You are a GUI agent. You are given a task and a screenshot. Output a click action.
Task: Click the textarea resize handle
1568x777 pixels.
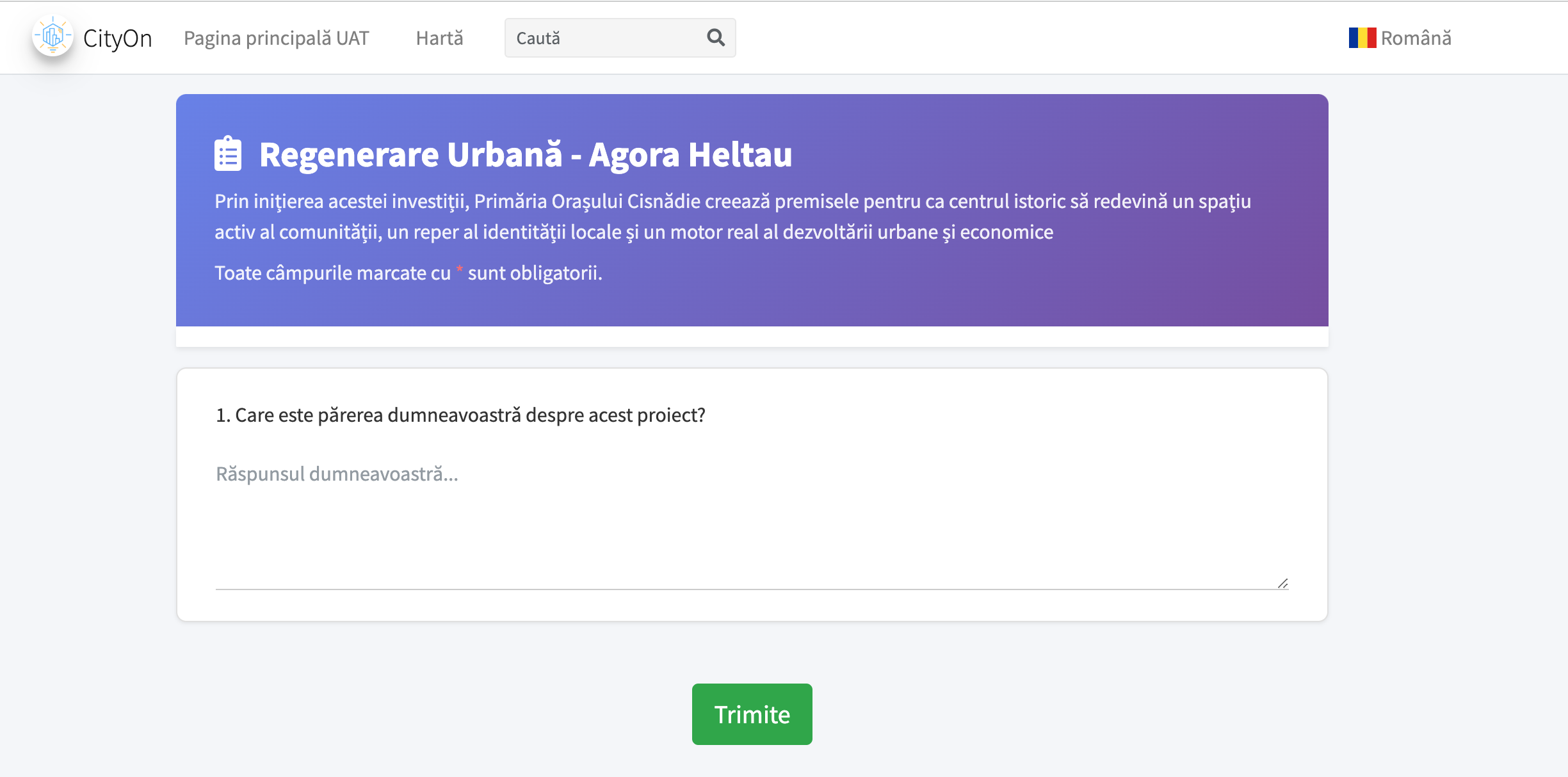click(1282, 583)
